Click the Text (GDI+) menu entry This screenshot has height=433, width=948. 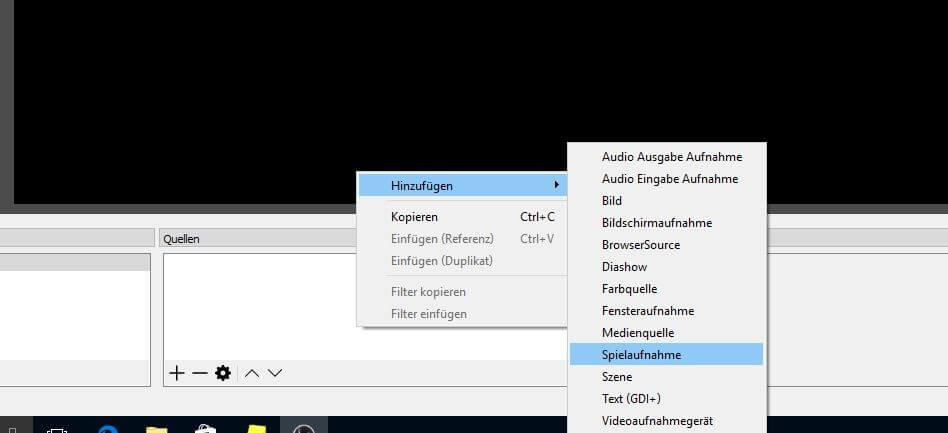click(630, 398)
